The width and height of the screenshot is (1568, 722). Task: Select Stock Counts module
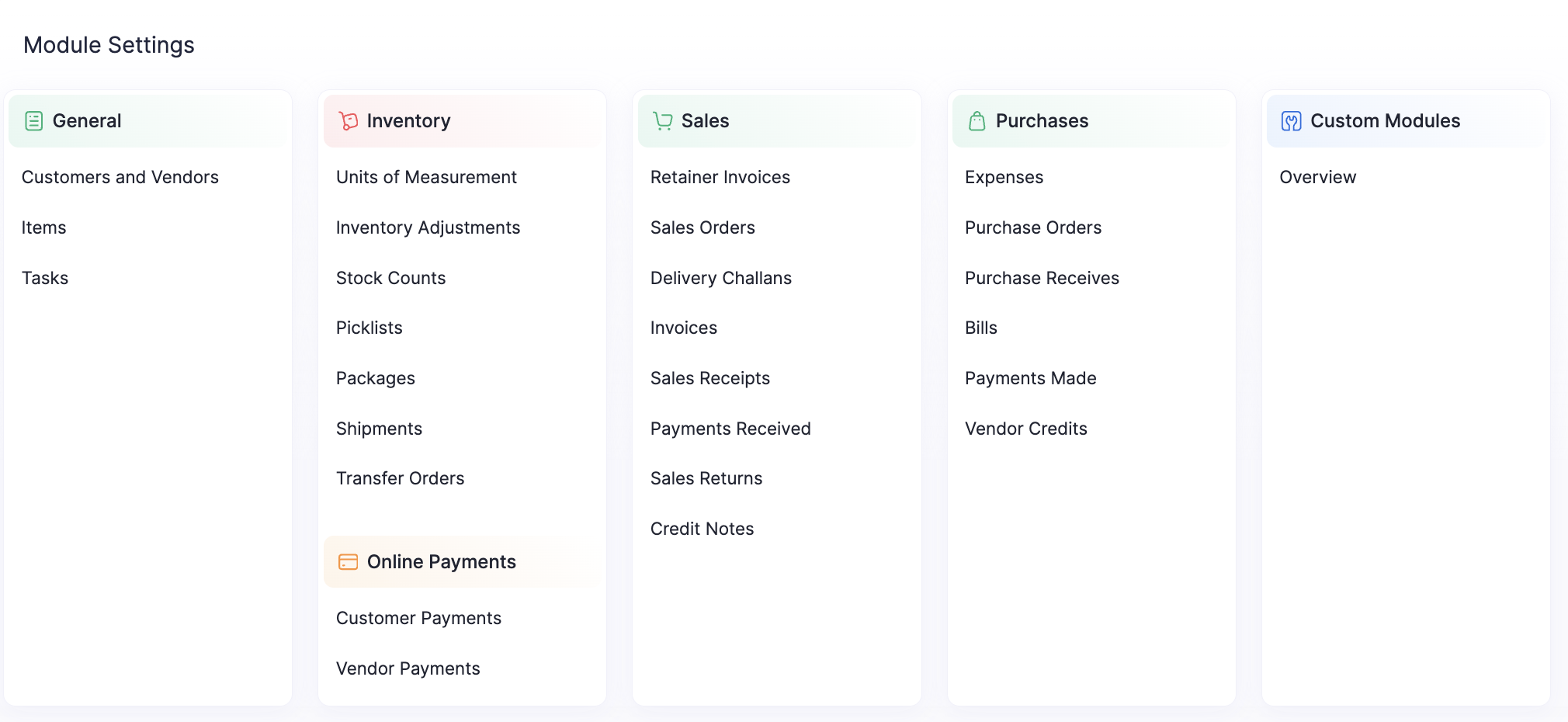click(x=390, y=278)
